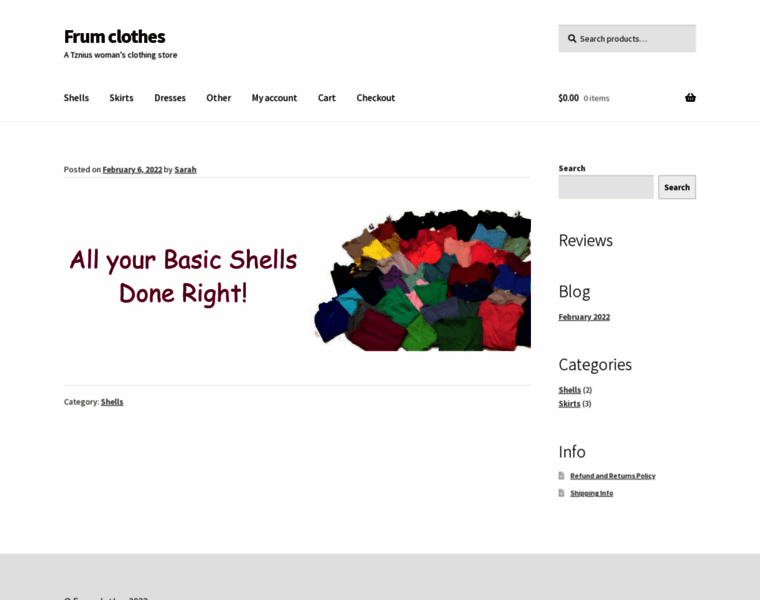Open the February 6, 2022 post date link
The width and height of the screenshot is (760, 600).
(x=132, y=170)
